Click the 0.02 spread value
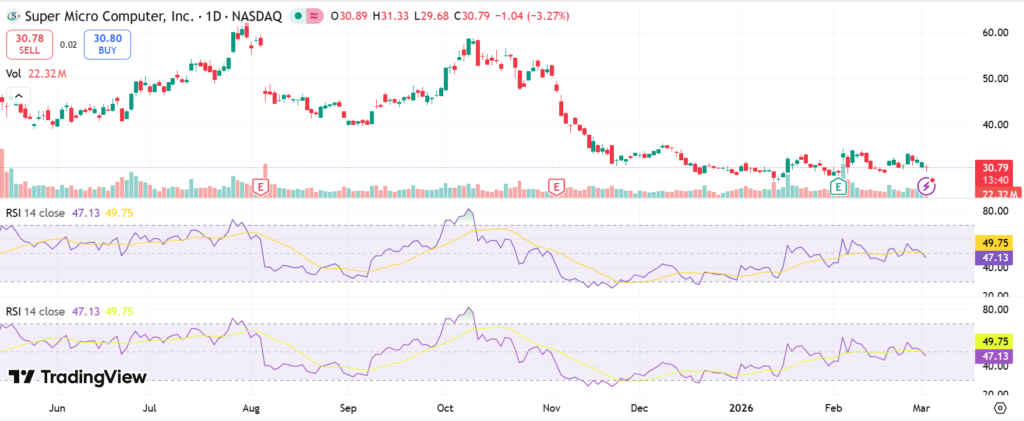 click(68, 44)
